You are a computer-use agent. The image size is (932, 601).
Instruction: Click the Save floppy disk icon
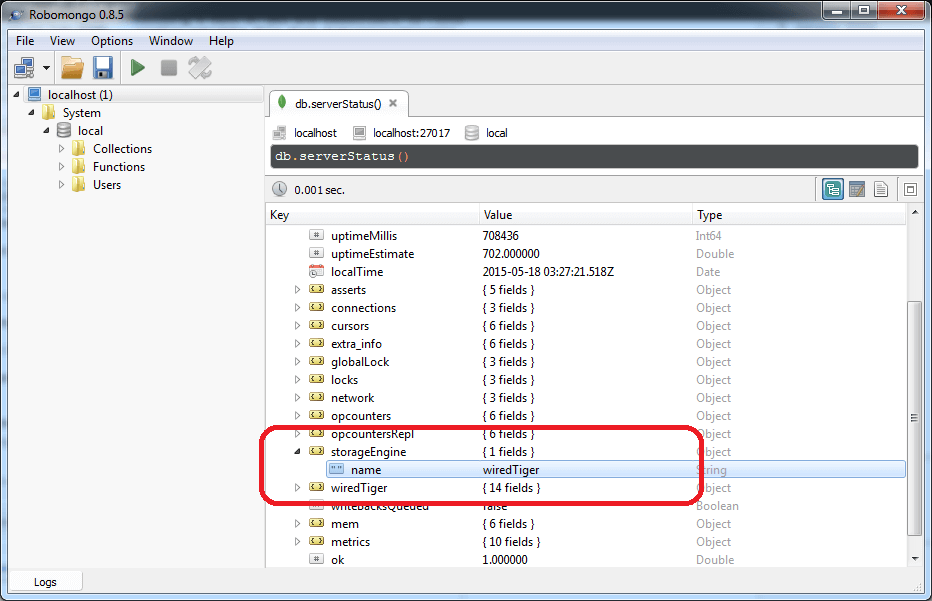pyautogui.click(x=103, y=68)
